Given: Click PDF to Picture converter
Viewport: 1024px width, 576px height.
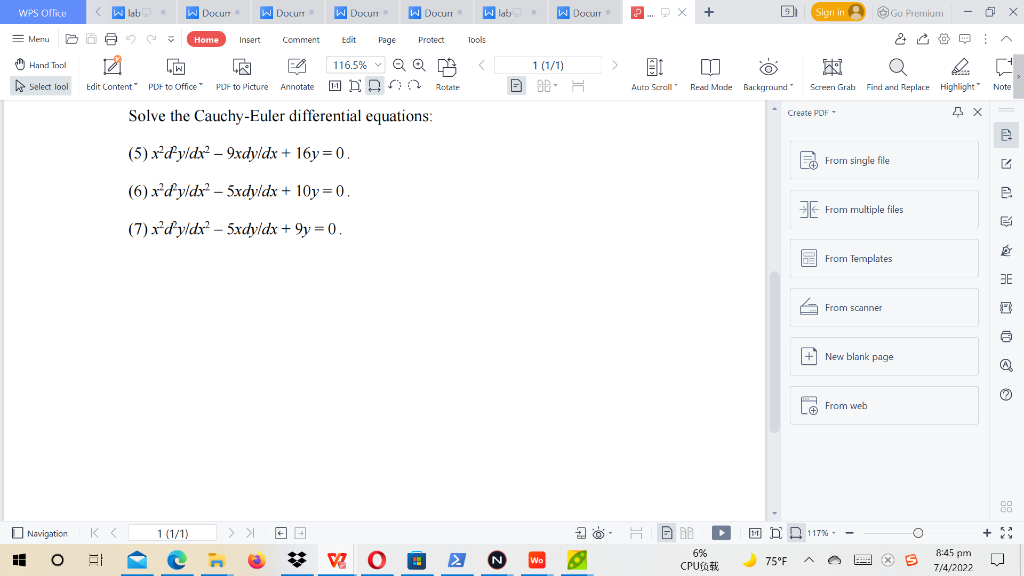Looking at the screenshot, I should 242,72.
